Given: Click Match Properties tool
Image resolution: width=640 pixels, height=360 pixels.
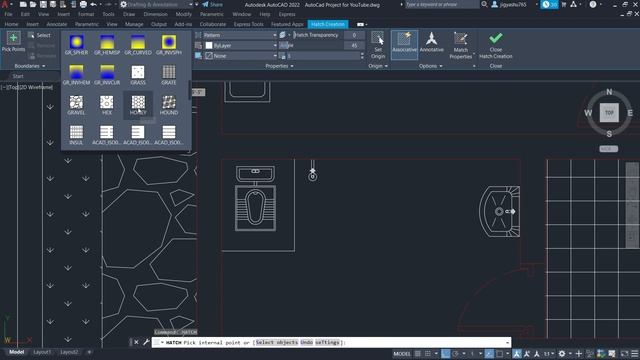Looking at the screenshot, I should tap(460, 45).
